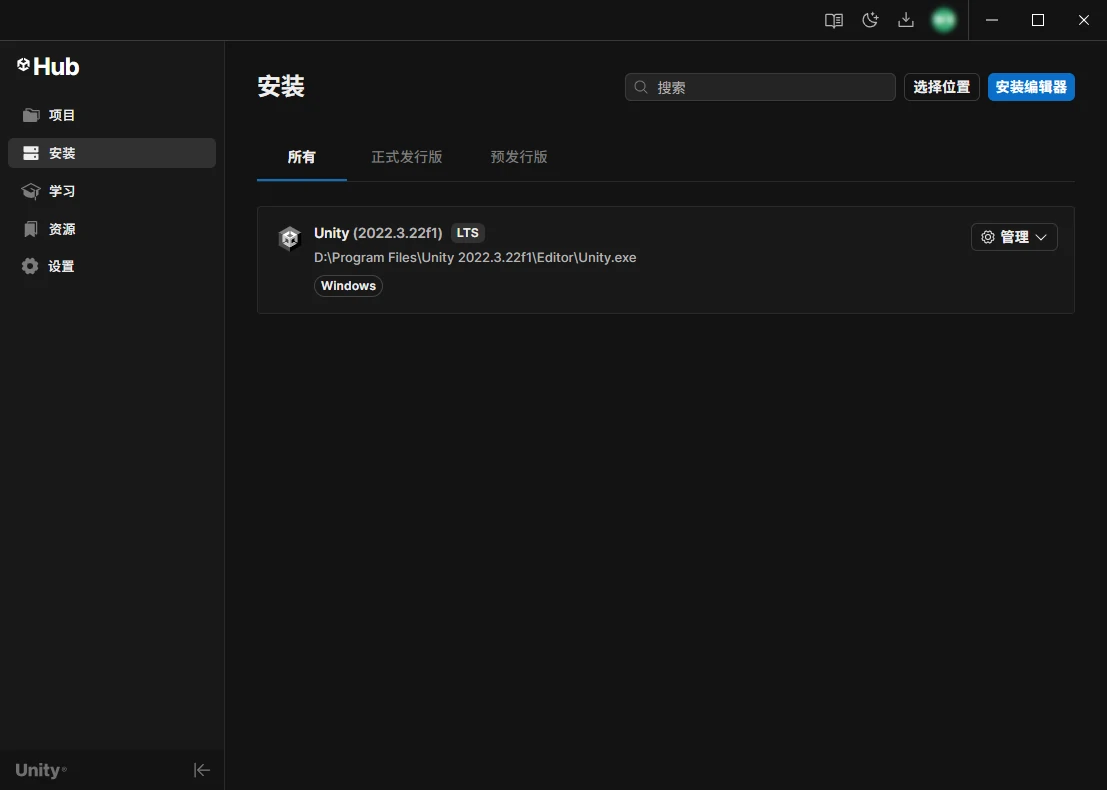Switch to the 正式发行版 tab

[406, 157]
